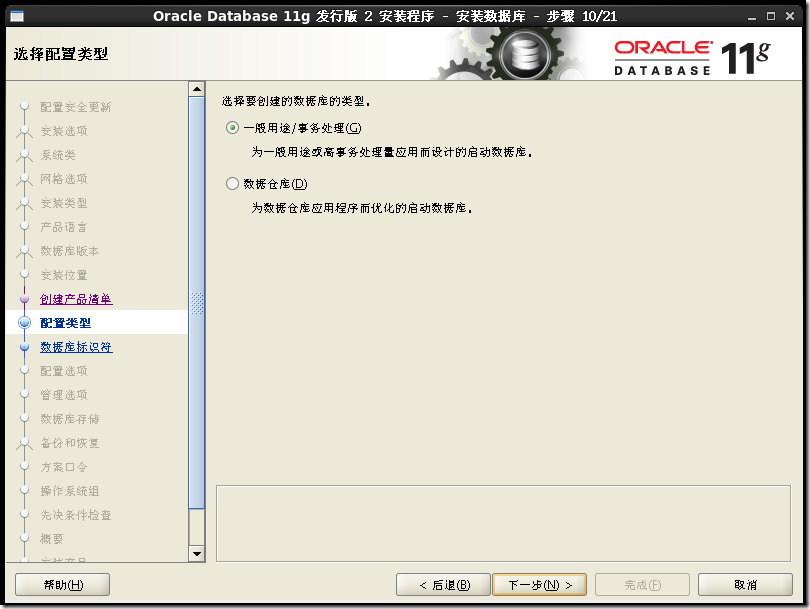Select 数据仓库 radio button
The width and height of the screenshot is (810, 609).
pyautogui.click(x=232, y=183)
